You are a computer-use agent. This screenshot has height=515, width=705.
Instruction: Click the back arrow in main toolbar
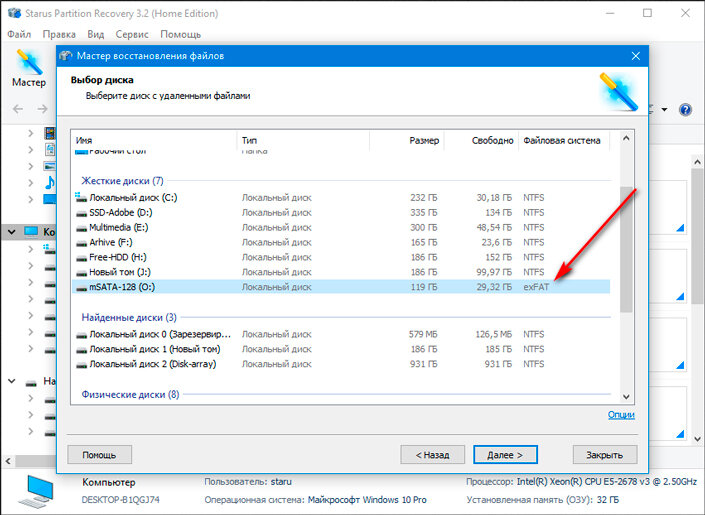[18, 109]
